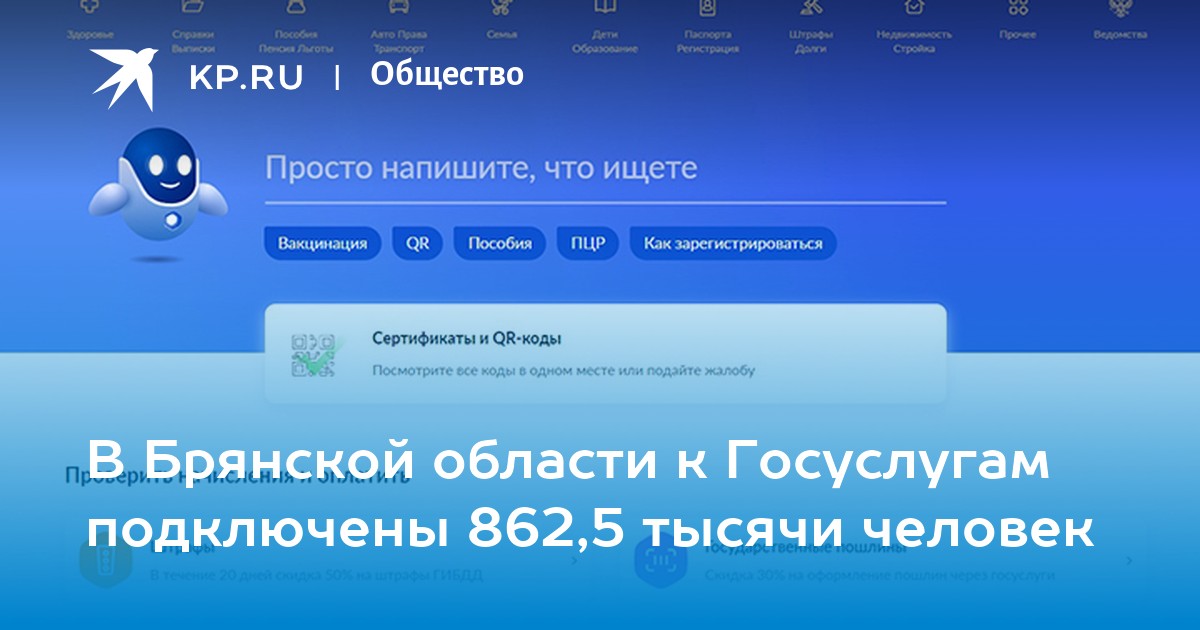Click the Скидка 30% на оформление пошлин text
This screenshot has width=1200, height=630.
click(x=880, y=576)
